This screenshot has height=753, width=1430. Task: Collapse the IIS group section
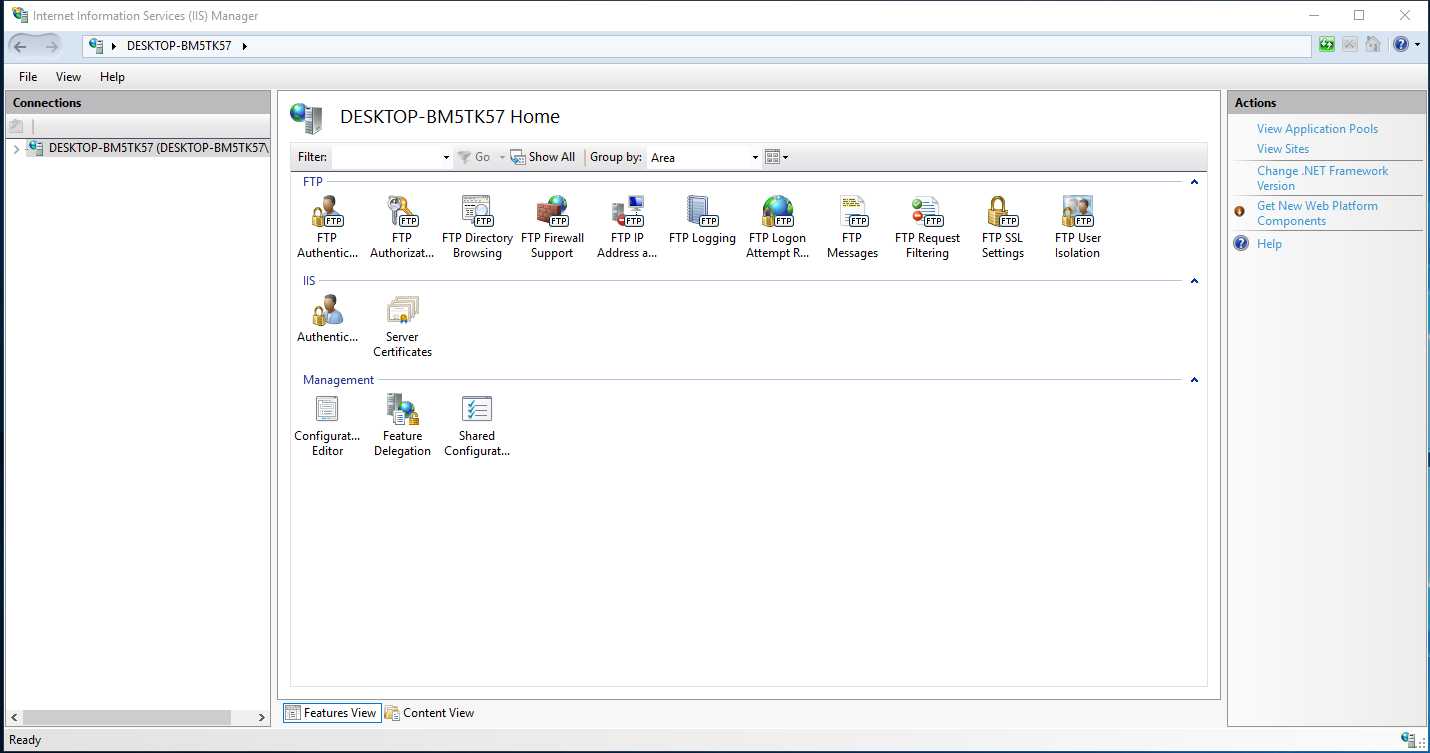point(1194,281)
